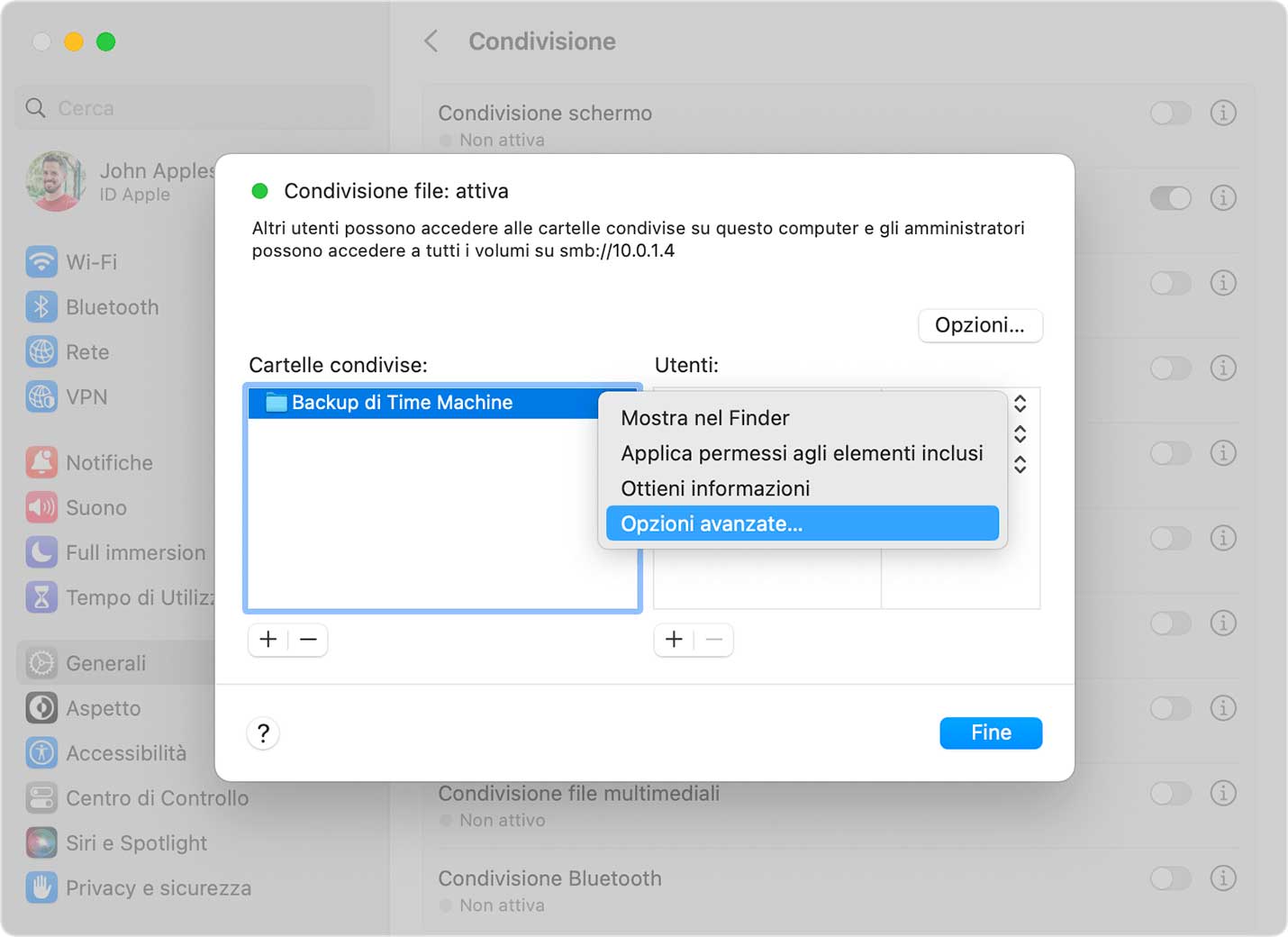The width and height of the screenshot is (1288, 937).
Task: Open Siri e Spotlight icon
Action: (x=41, y=843)
